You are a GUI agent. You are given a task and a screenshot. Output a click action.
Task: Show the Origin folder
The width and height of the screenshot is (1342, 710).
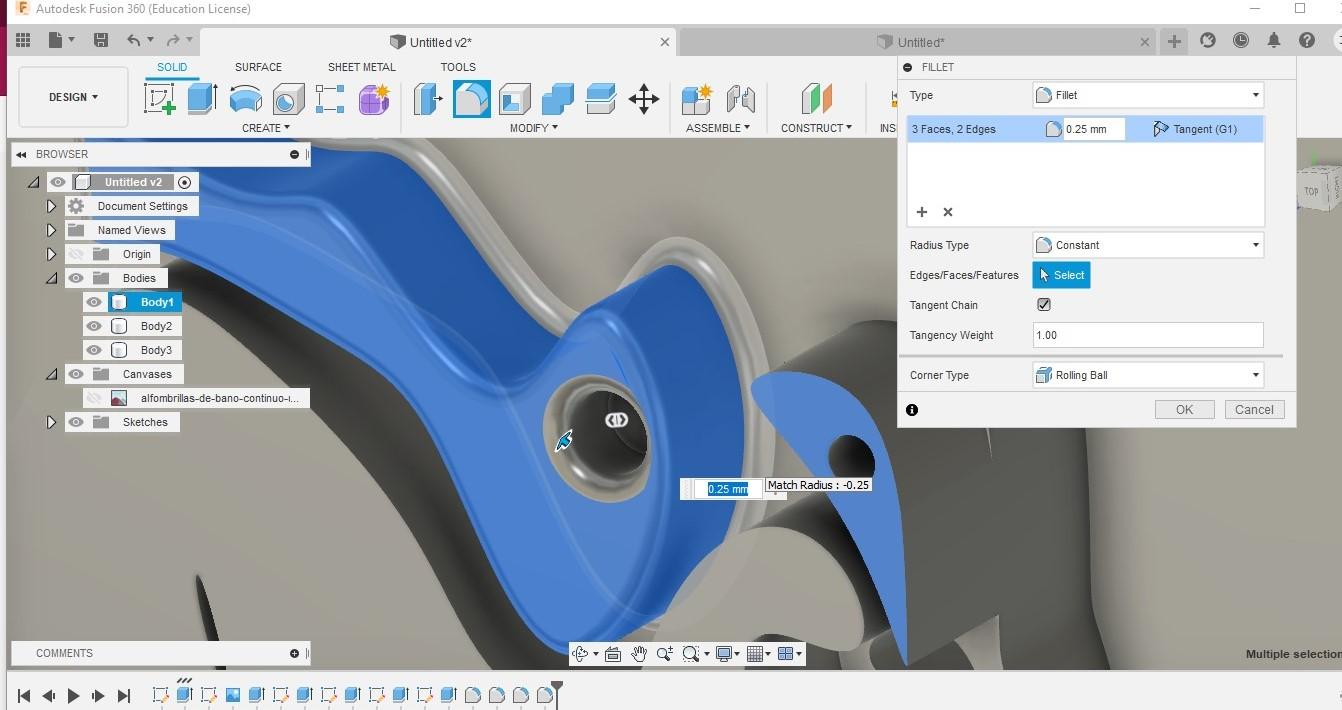(76, 254)
